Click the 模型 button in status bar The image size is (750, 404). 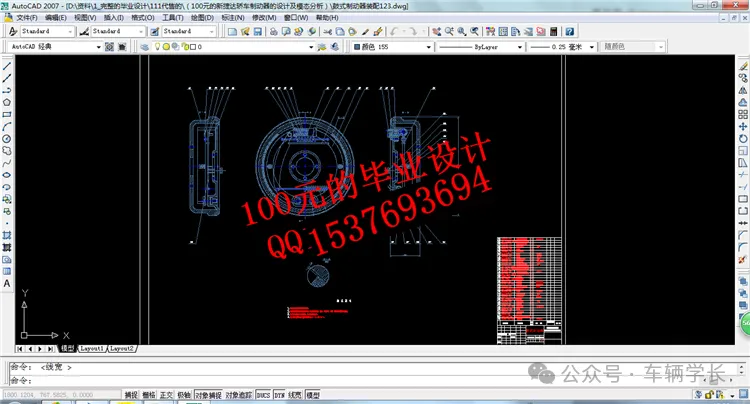[x=313, y=395]
